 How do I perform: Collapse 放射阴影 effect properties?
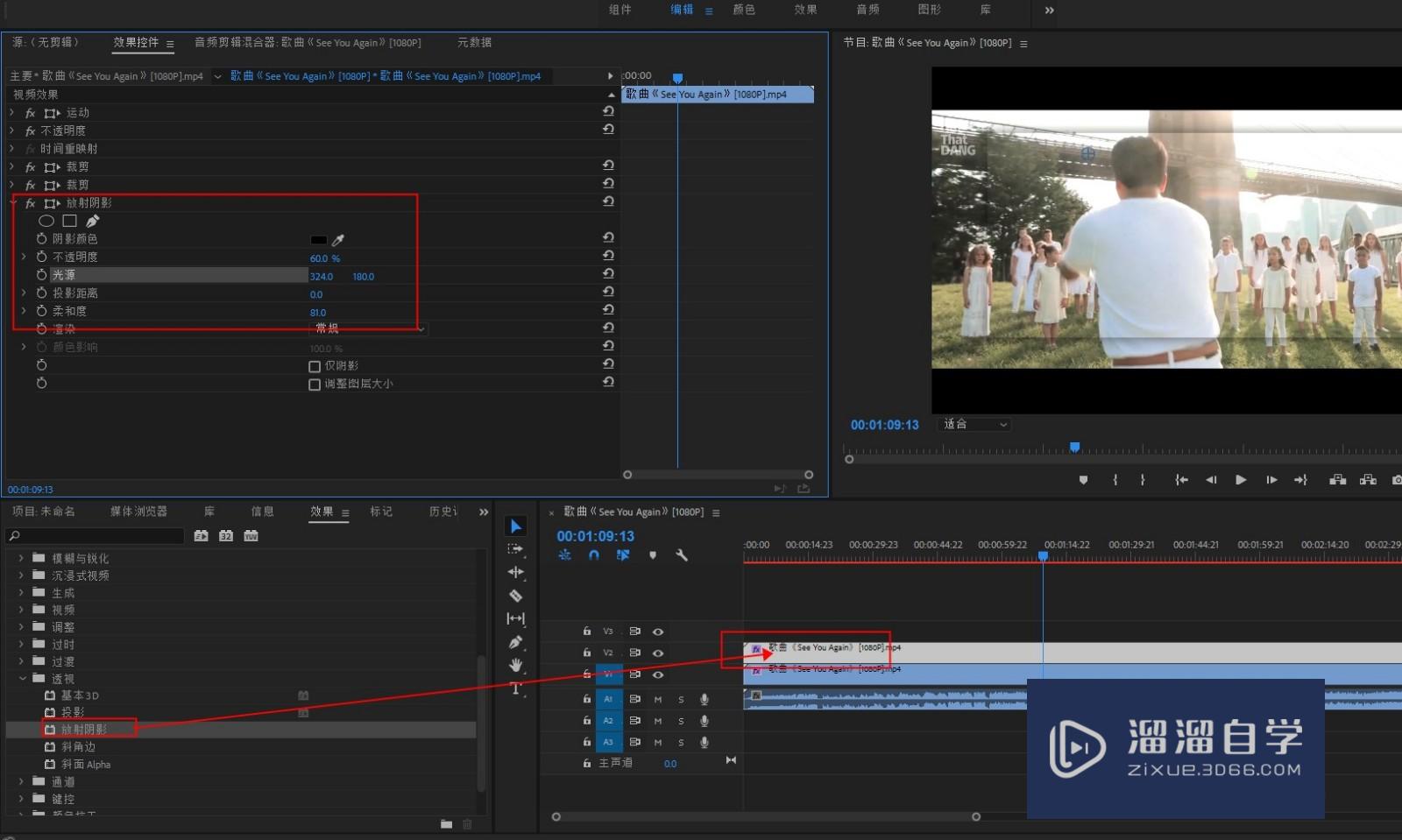(x=12, y=203)
